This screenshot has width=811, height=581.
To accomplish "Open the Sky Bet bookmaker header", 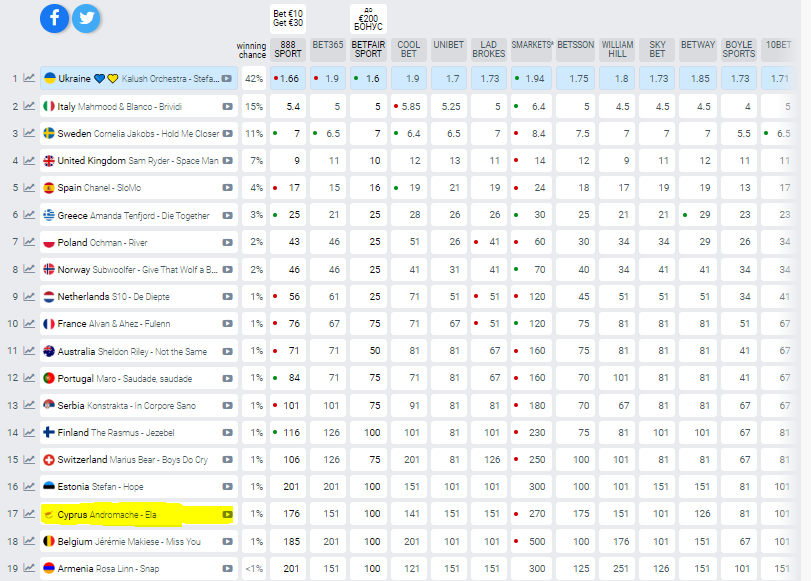I will tap(657, 50).
